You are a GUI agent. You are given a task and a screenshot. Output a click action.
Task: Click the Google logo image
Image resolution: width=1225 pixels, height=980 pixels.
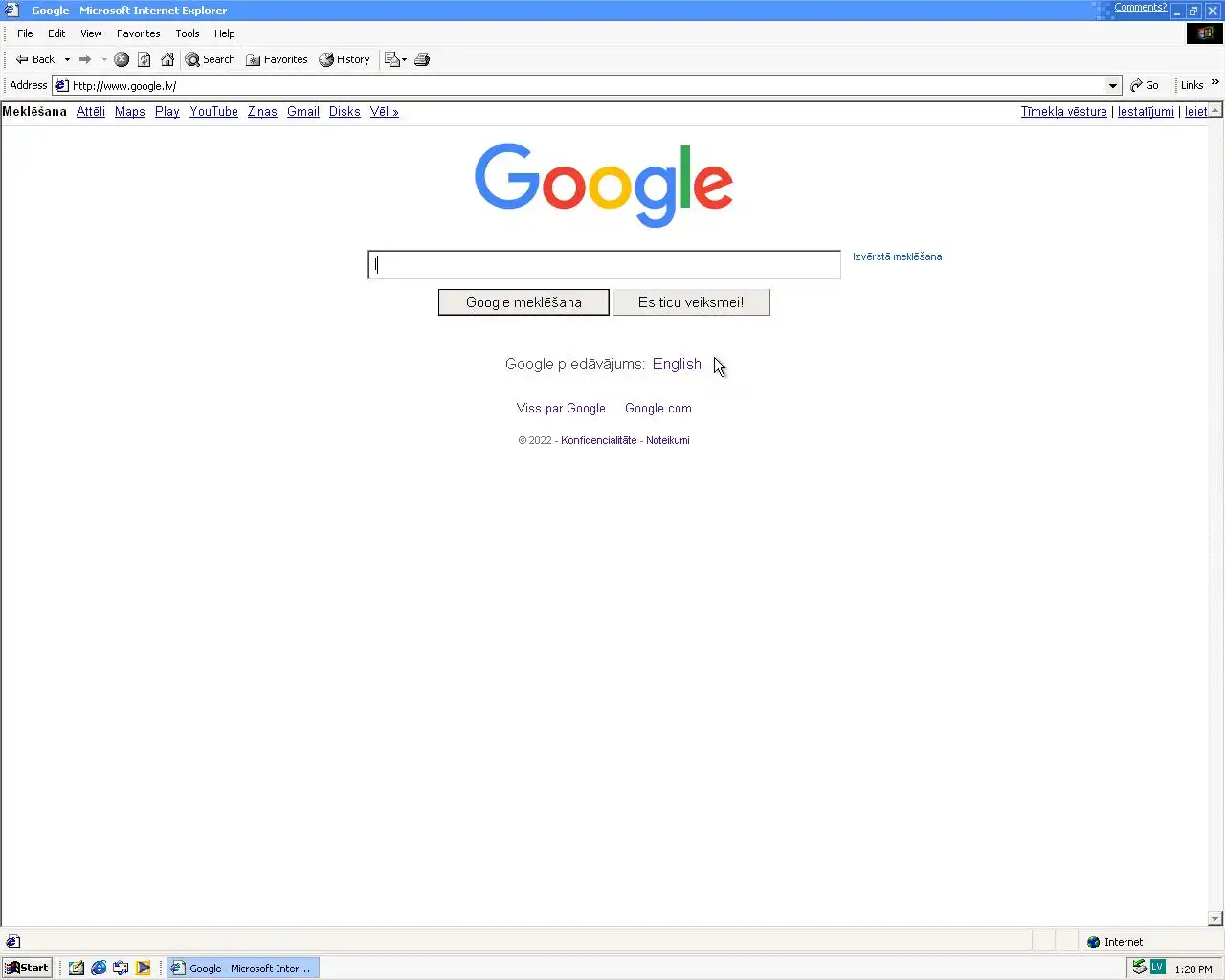coord(604,185)
